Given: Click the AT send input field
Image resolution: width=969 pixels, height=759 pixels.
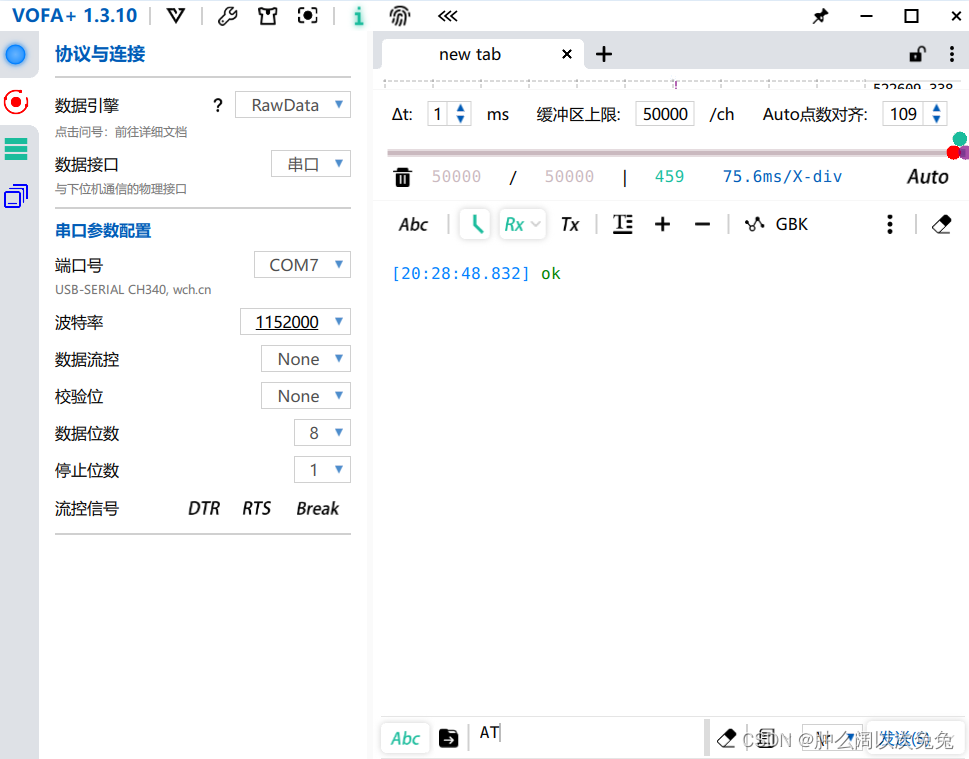Looking at the screenshot, I should click(x=587, y=735).
